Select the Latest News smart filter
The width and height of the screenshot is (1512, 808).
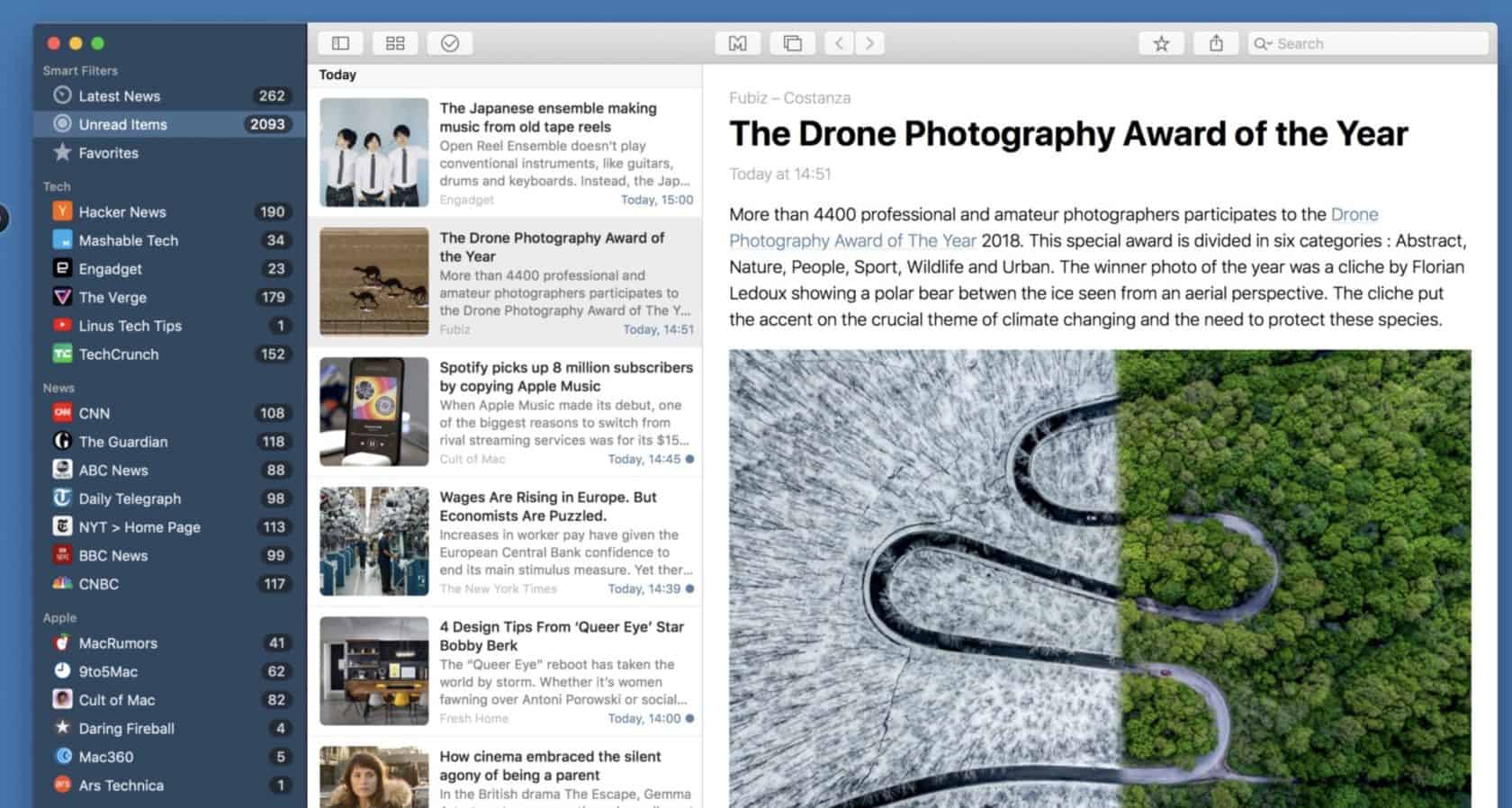pyautogui.click(x=170, y=96)
